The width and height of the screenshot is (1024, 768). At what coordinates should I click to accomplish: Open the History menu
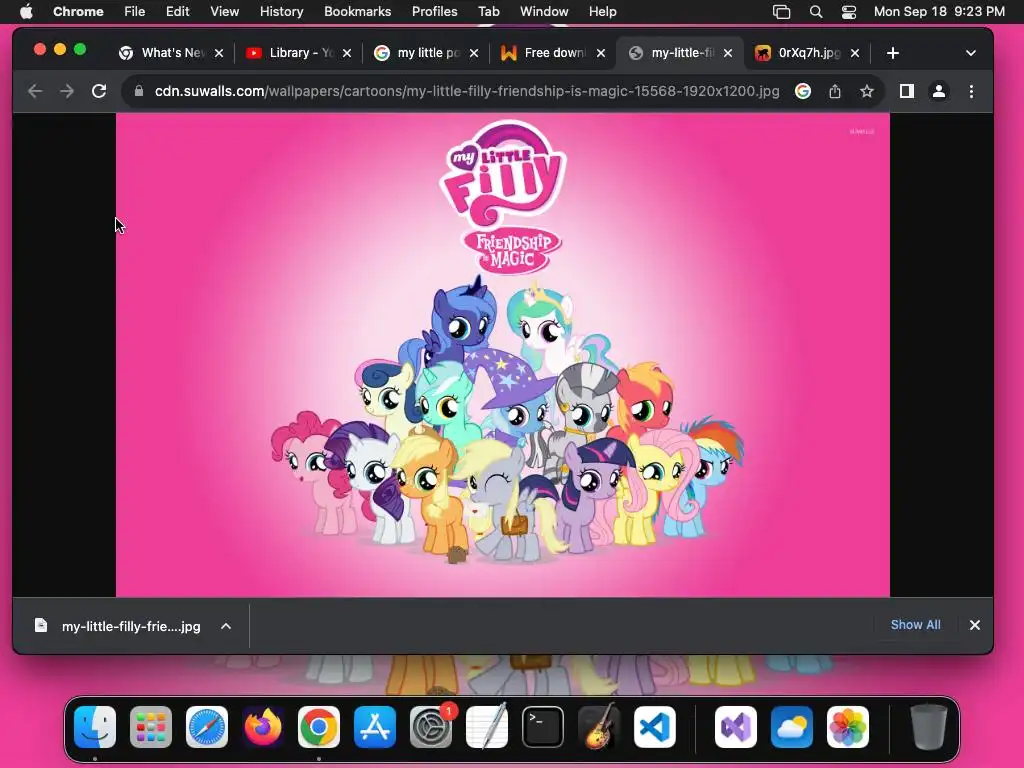(x=281, y=12)
